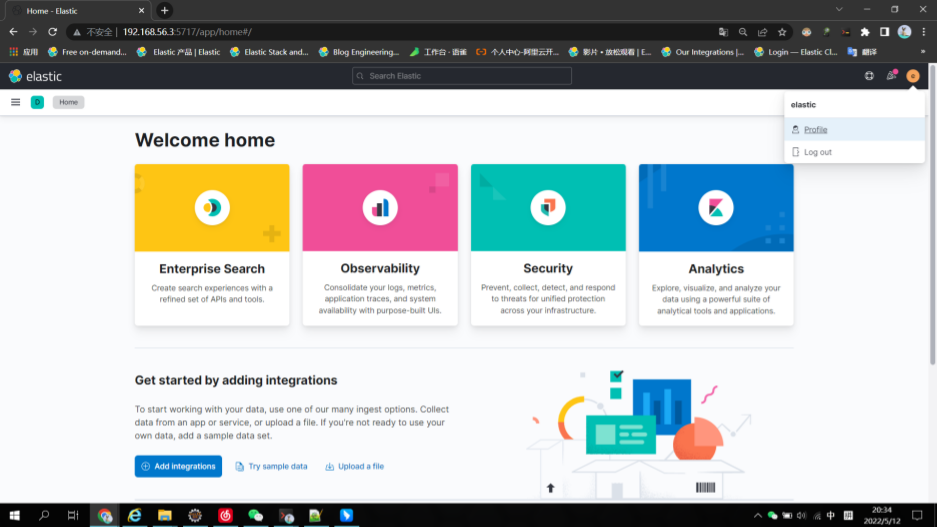Open the newsfeed notifications icon
Viewport: 937px width, 527px height.
891,75
